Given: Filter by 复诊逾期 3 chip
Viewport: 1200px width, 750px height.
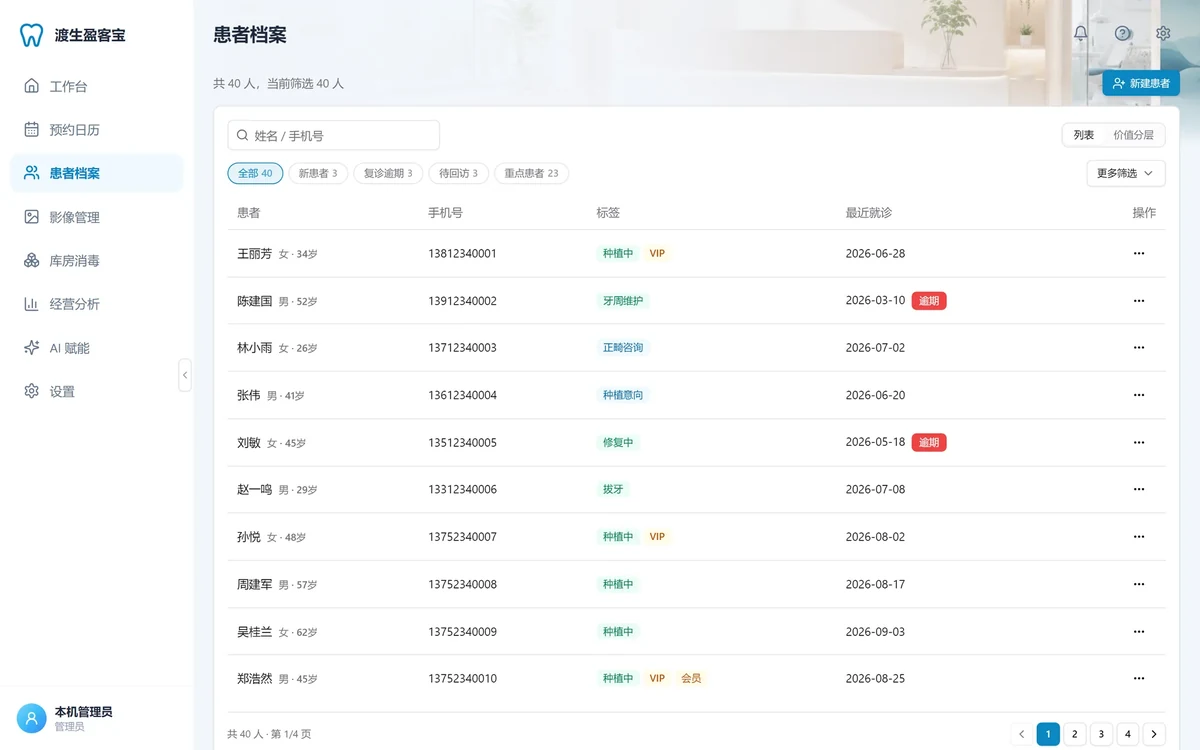Looking at the screenshot, I should [388, 173].
